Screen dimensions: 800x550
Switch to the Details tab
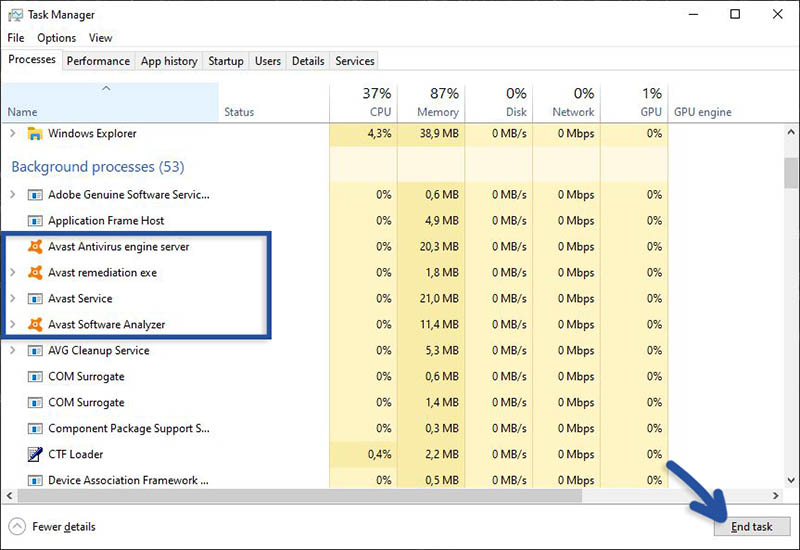(x=308, y=61)
